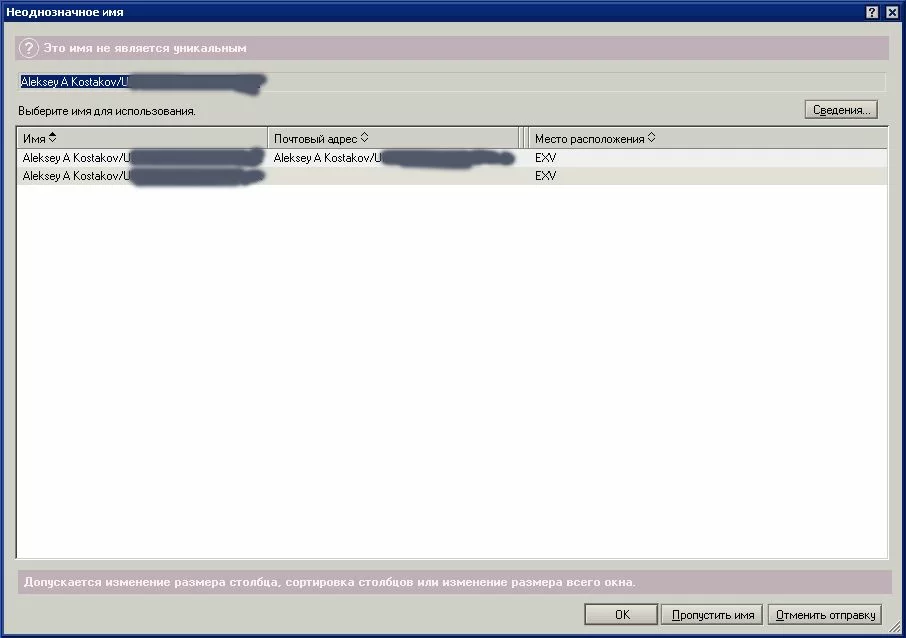Select the second Aleksey A Kostakov name entry
906x638 pixels.
pyautogui.click(x=76, y=176)
